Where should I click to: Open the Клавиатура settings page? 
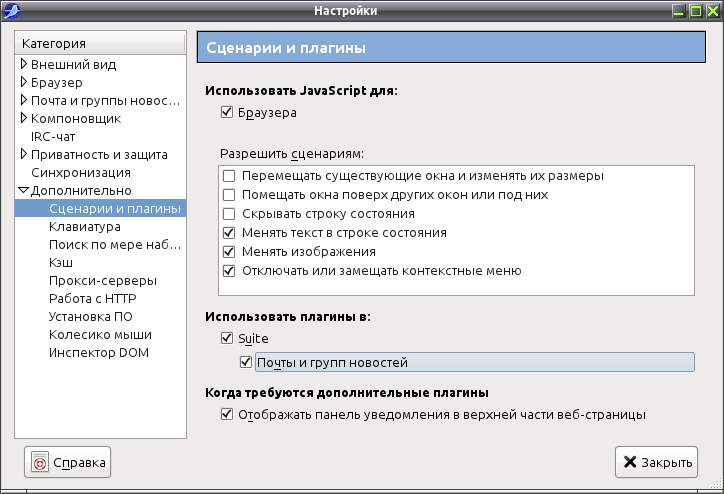click(84, 227)
